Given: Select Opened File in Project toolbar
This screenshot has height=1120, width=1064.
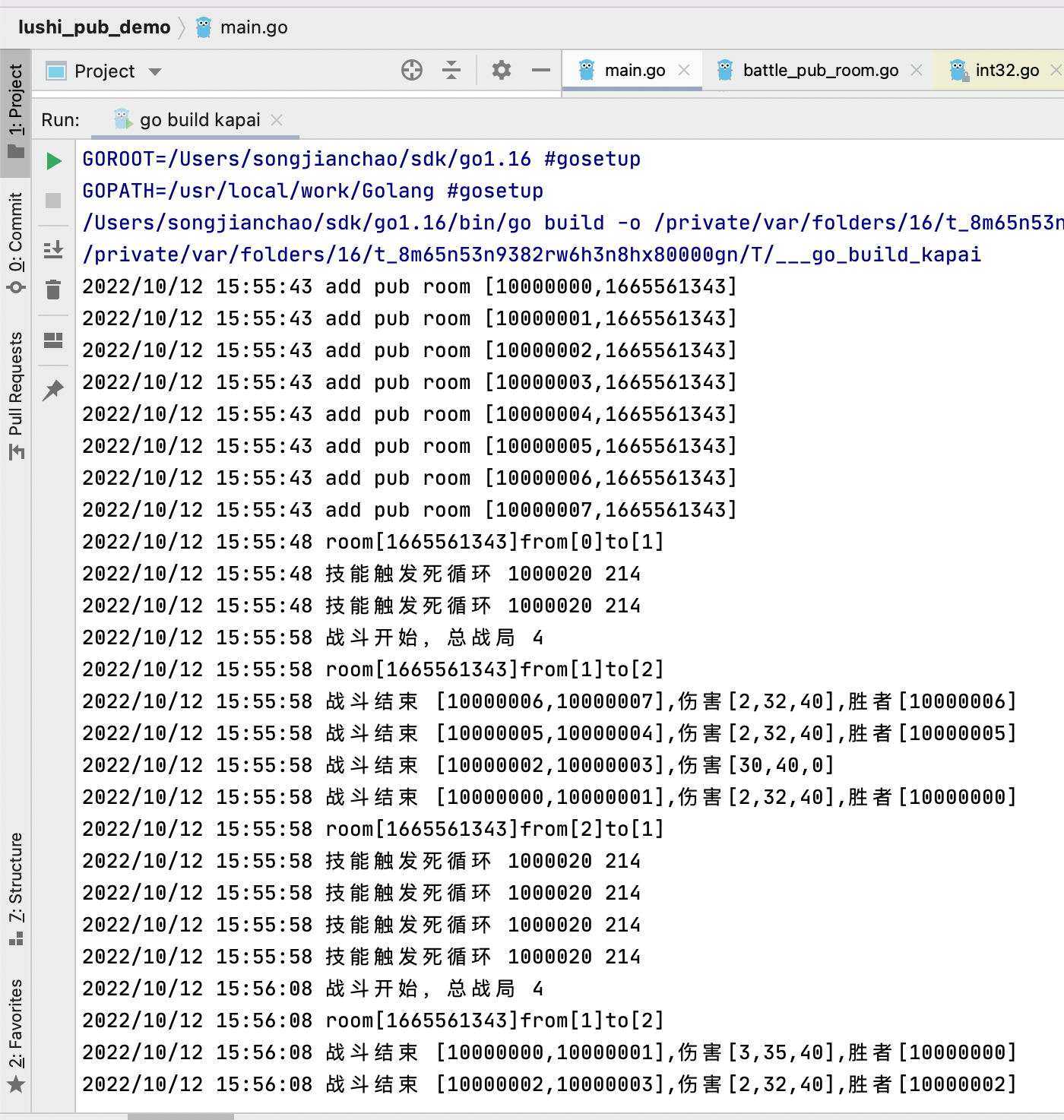Looking at the screenshot, I should 412,70.
